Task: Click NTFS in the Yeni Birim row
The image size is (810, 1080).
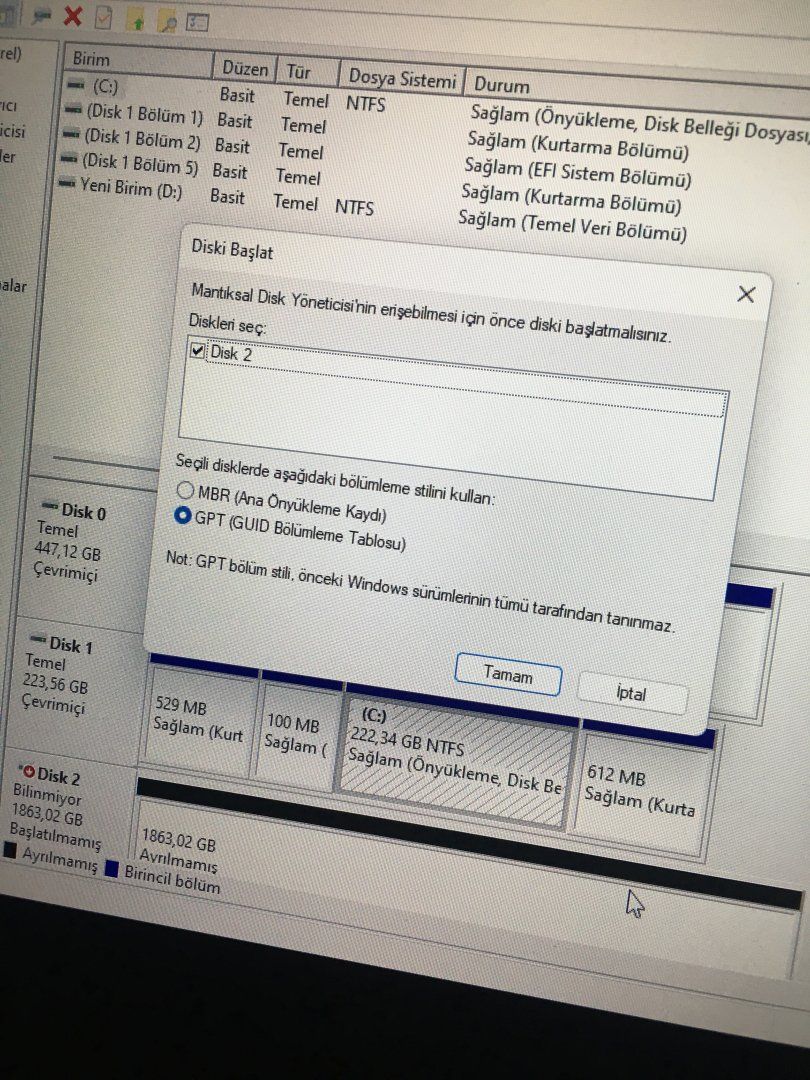Action: [x=355, y=207]
